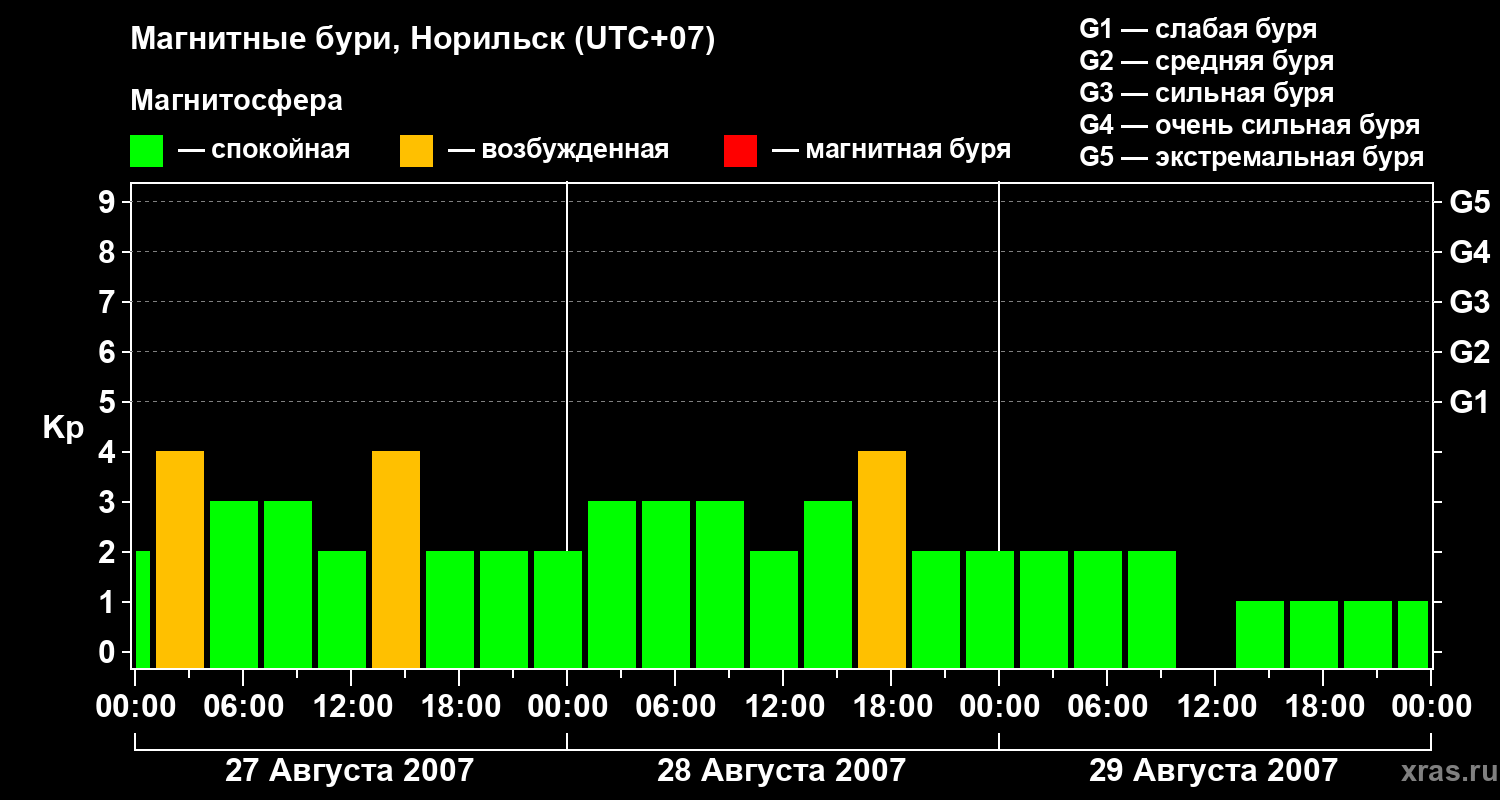Click the 12:00 time label of 27 August
1500x800 pixels.
[351, 706]
